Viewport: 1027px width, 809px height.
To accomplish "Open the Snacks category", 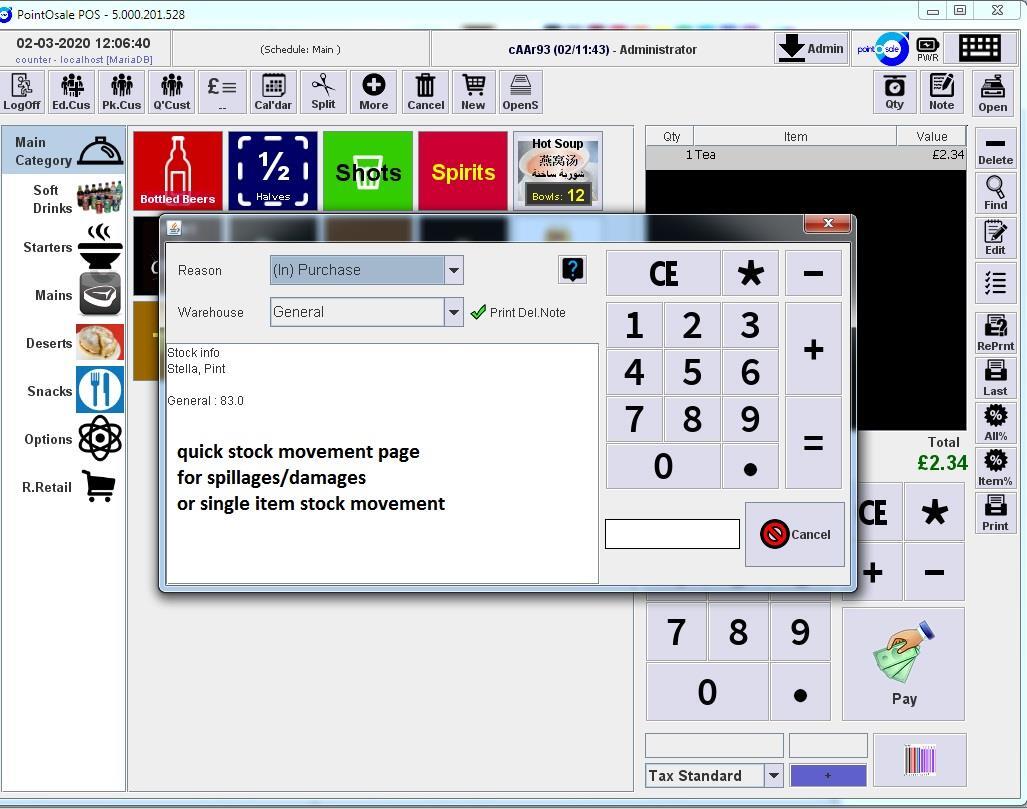I will 63,390.
